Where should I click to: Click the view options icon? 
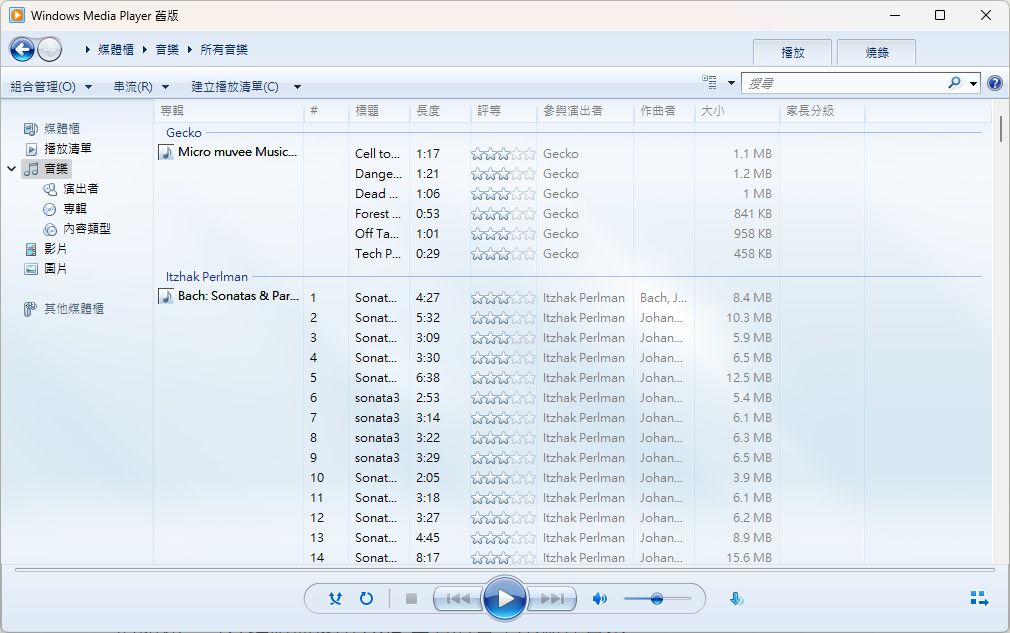pos(709,82)
